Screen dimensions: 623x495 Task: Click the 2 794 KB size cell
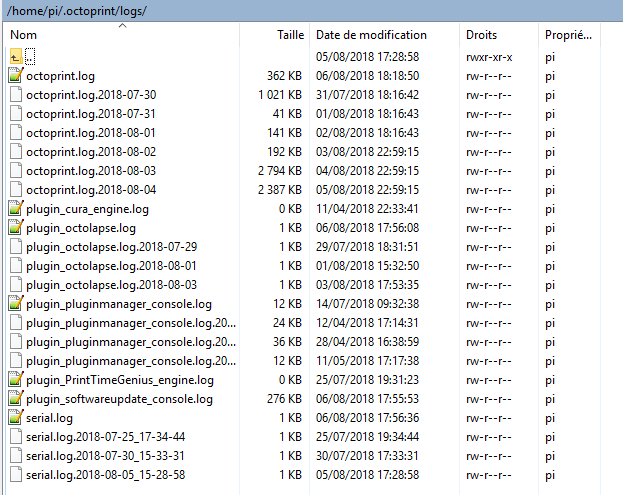point(280,171)
